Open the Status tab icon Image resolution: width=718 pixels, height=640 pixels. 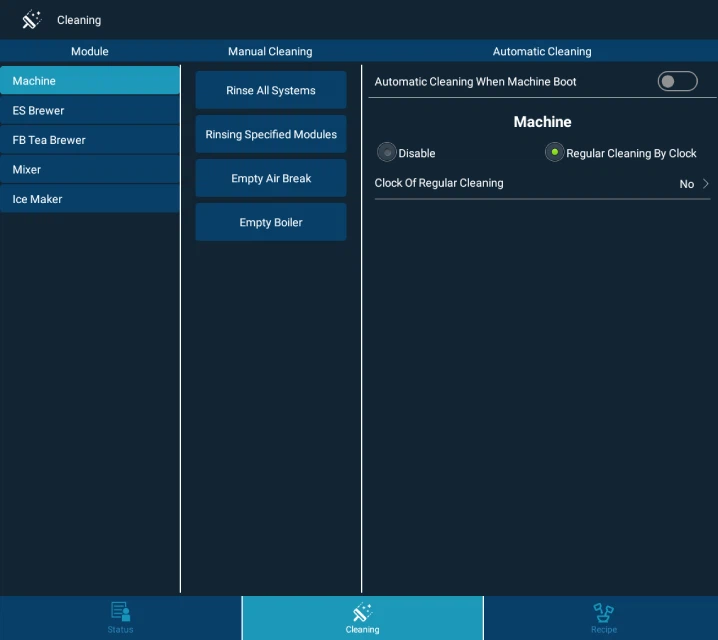(120, 612)
